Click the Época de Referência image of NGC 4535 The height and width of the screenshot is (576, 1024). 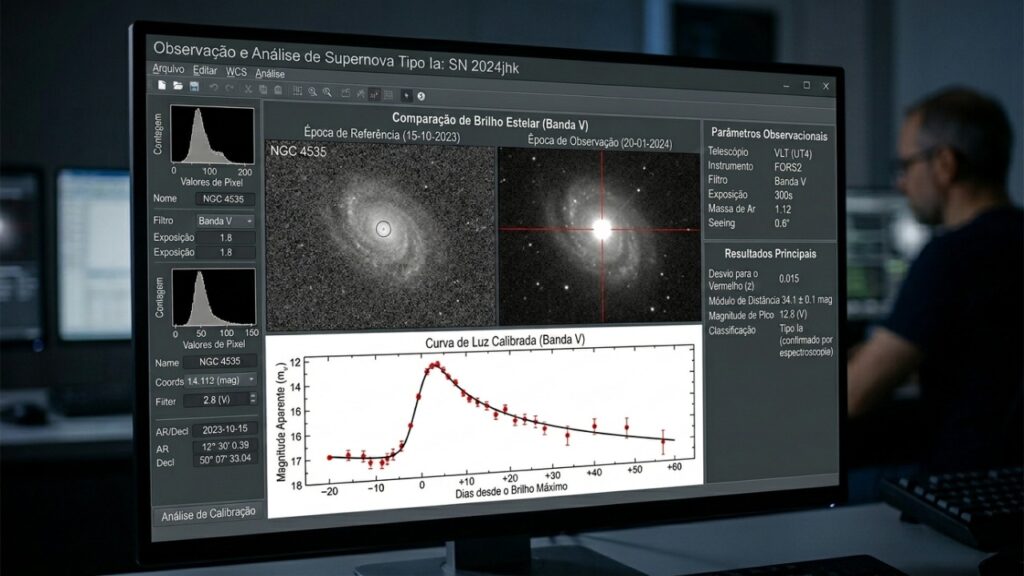coord(380,236)
